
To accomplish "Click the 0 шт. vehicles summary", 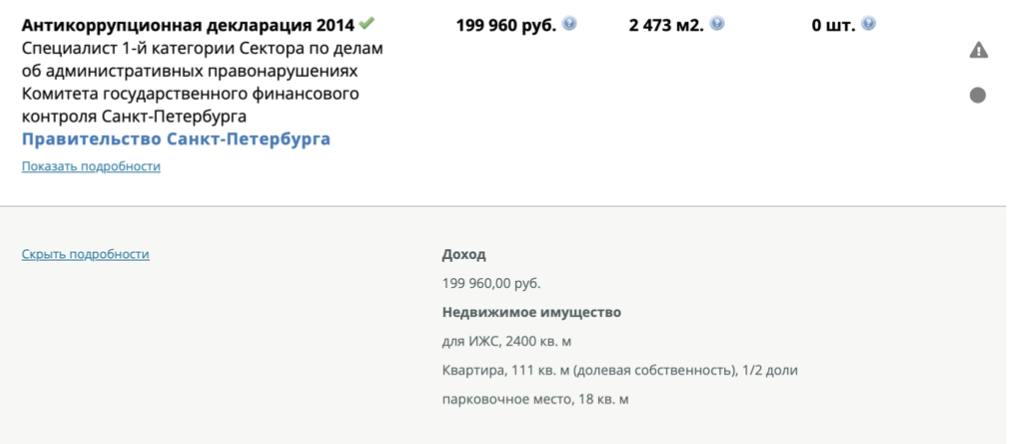I will point(833,25).
